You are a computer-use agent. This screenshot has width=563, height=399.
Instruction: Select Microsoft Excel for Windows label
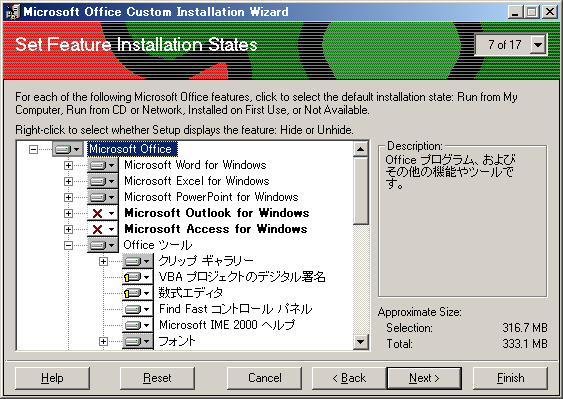pyautogui.click(x=196, y=181)
